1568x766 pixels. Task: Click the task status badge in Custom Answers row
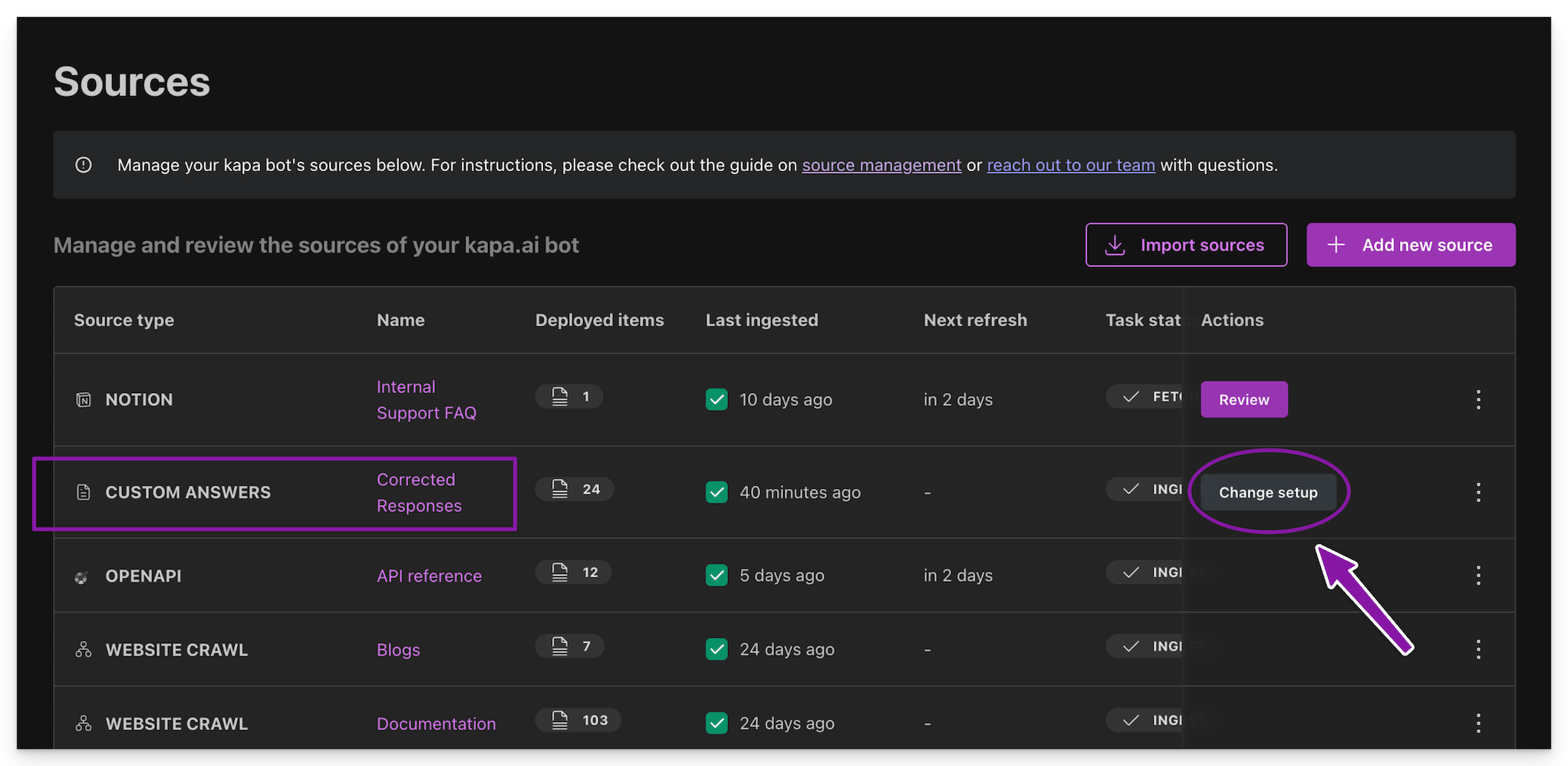(x=1145, y=489)
